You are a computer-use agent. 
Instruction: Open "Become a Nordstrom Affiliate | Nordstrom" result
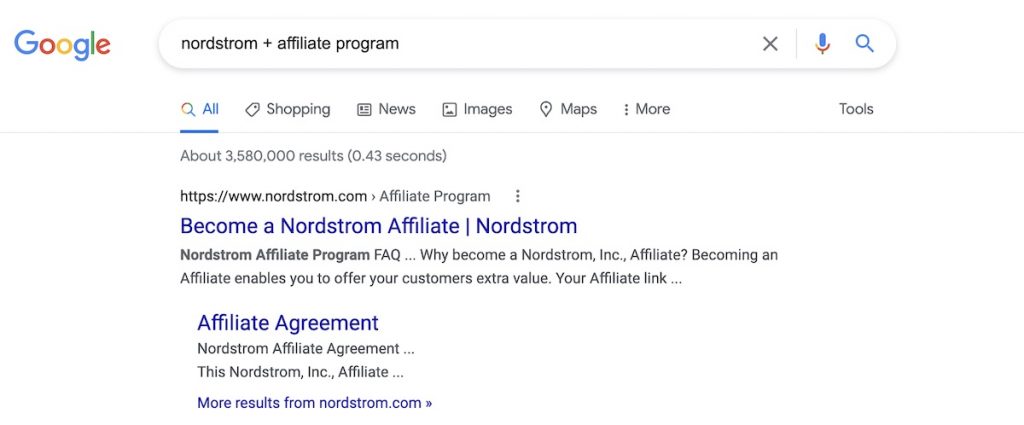coord(379,226)
